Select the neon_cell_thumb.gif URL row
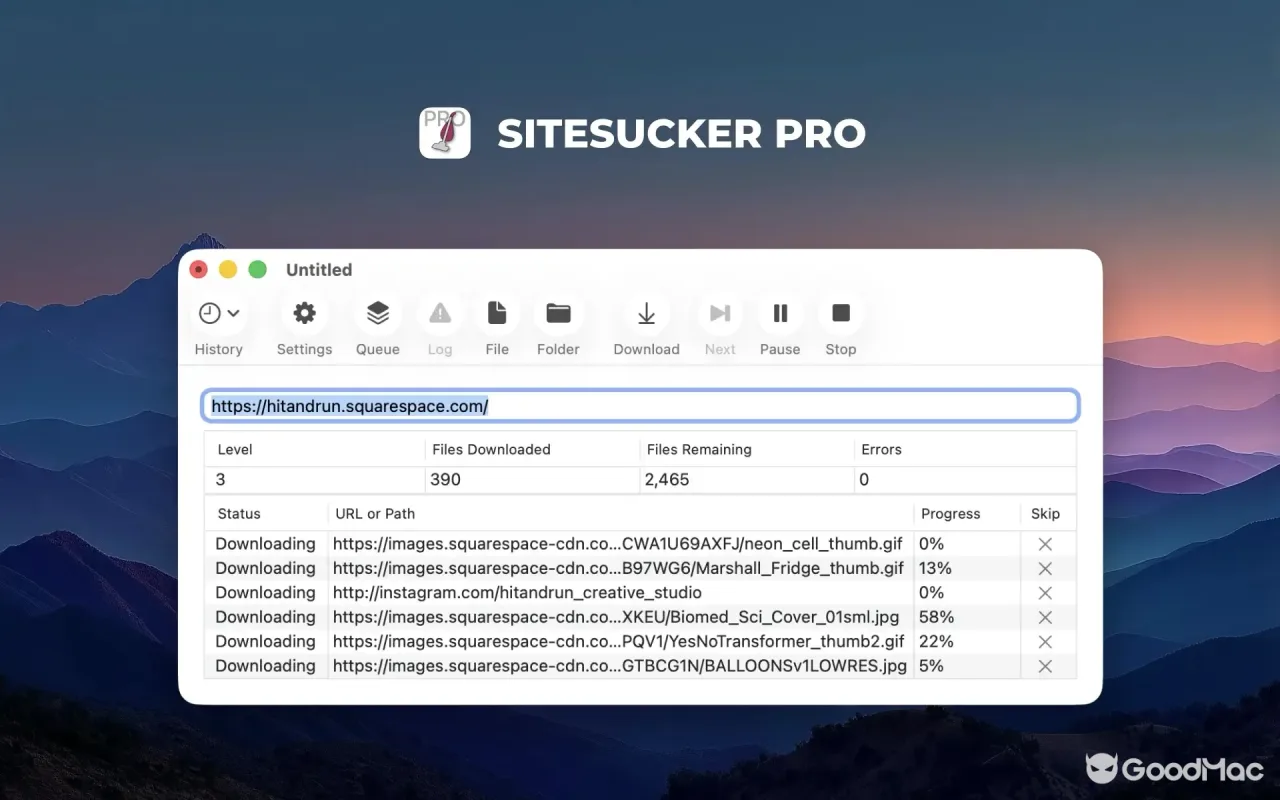 640,544
